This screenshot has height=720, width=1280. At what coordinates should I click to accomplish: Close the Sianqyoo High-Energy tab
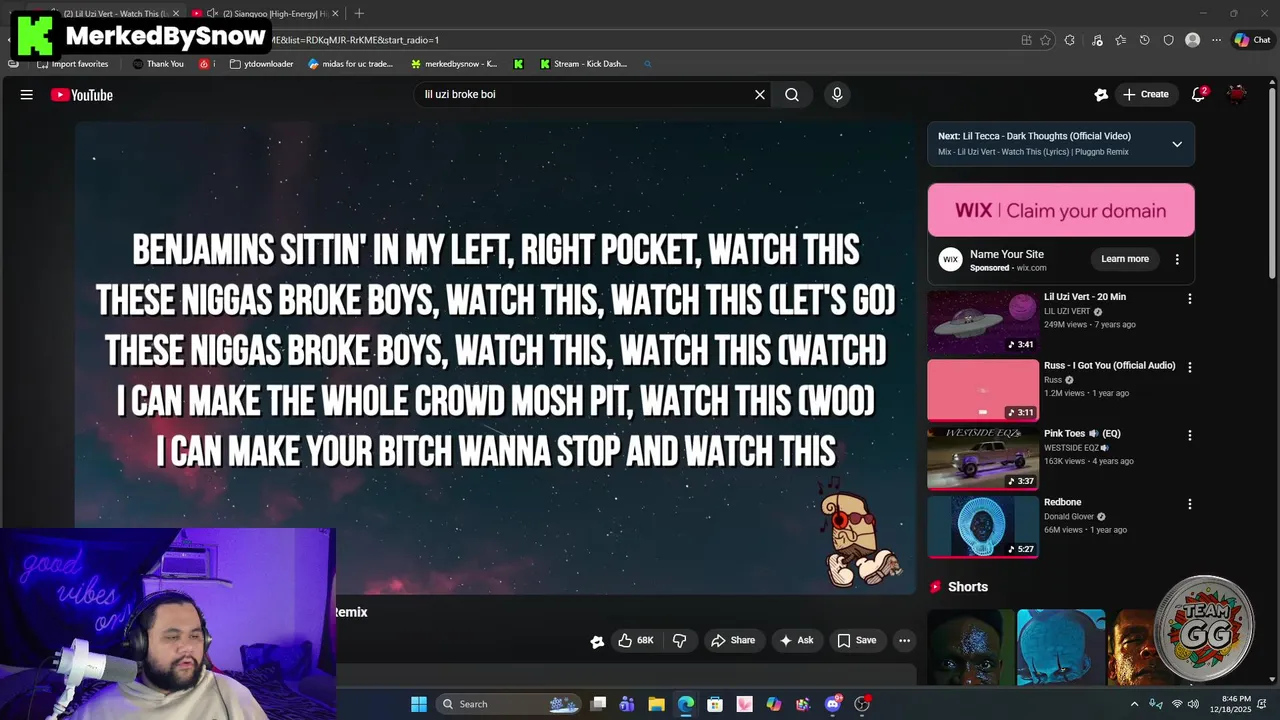pyautogui.click(x=335, y=13)
